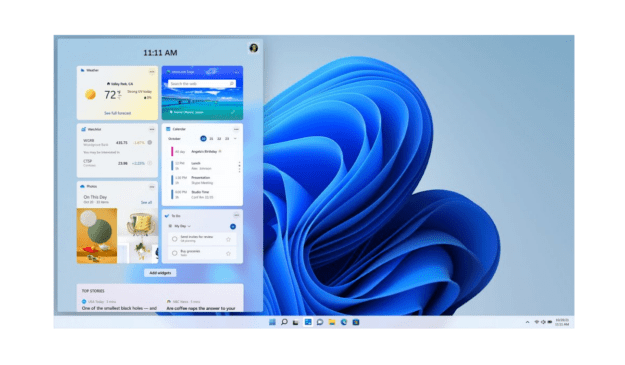Open the user profile picture in widgets panel
The width and height of the screenshot is (625, 365).
(254, 48)
